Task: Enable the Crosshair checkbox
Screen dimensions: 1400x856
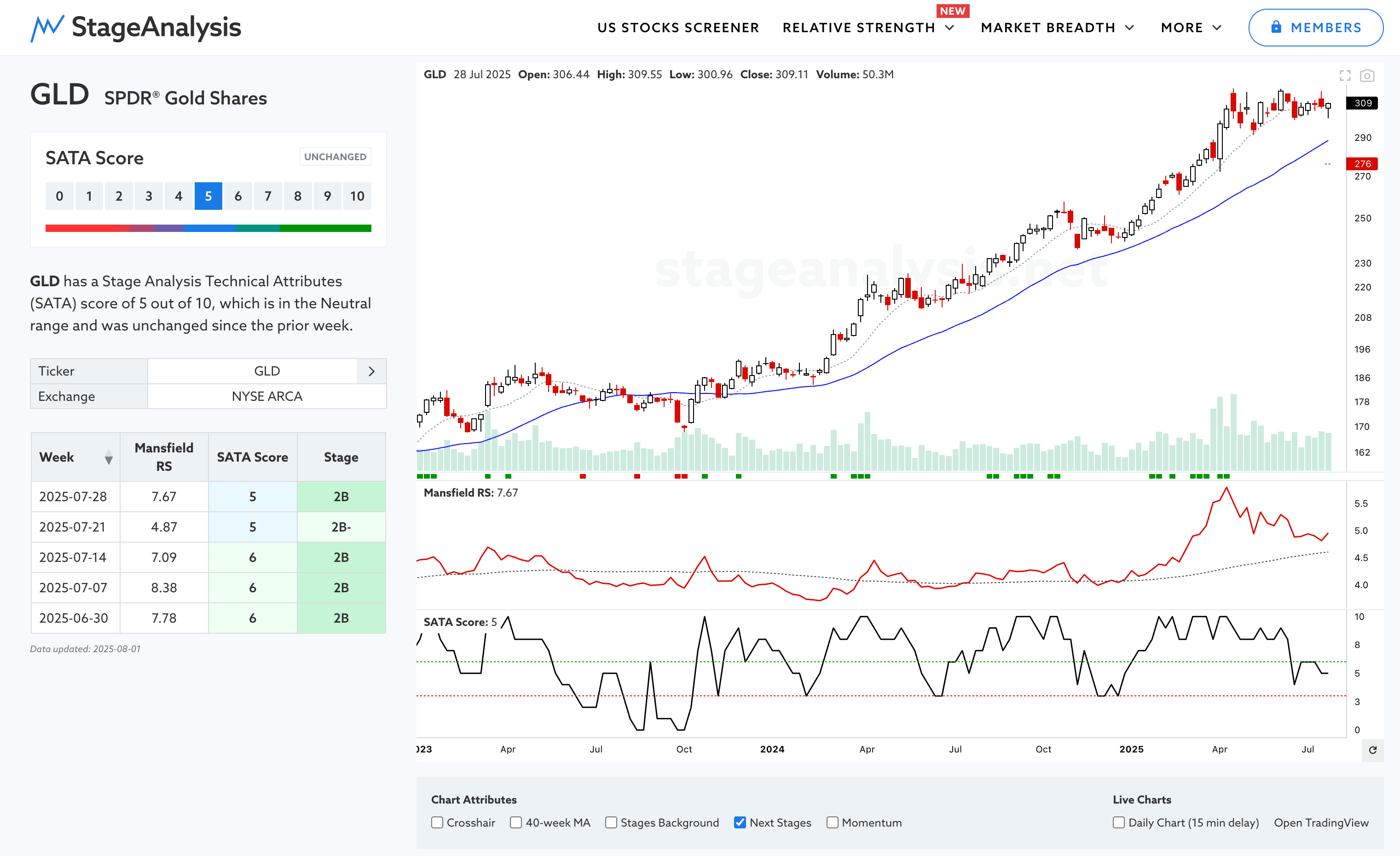Action: 437,822
